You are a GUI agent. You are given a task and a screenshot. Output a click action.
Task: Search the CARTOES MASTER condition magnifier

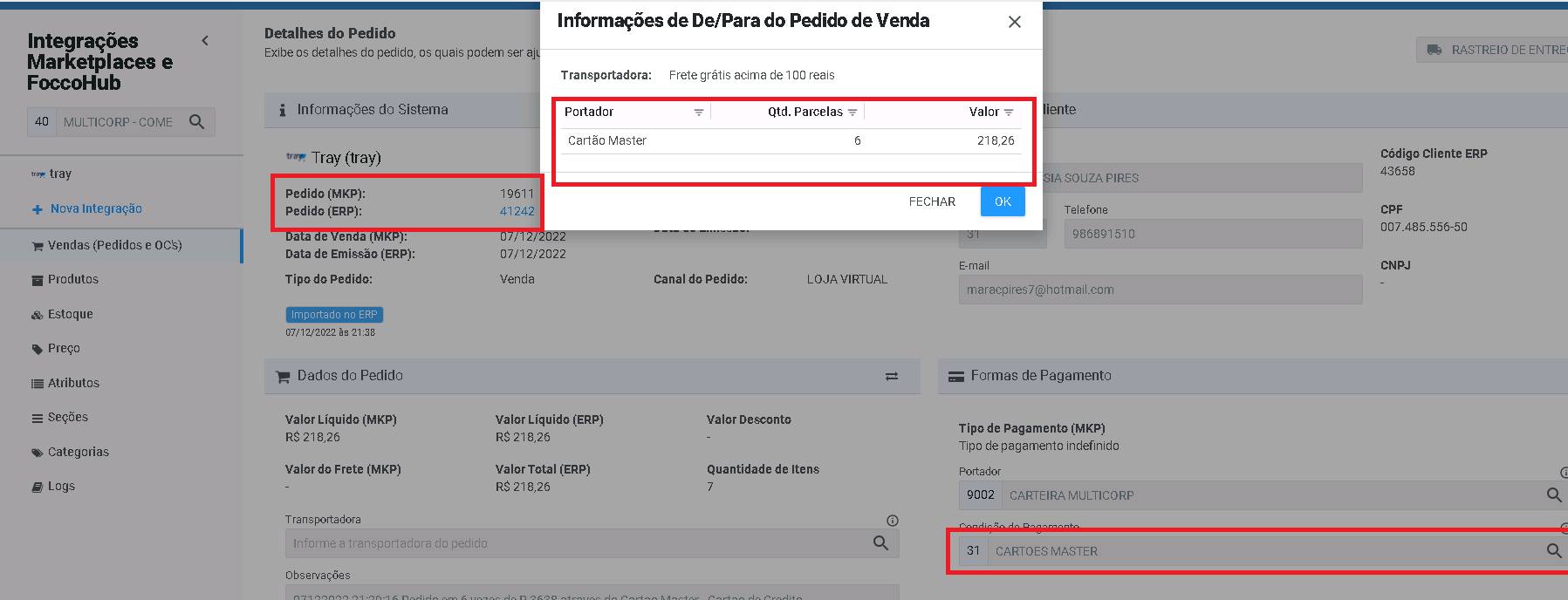[1553, 551]
